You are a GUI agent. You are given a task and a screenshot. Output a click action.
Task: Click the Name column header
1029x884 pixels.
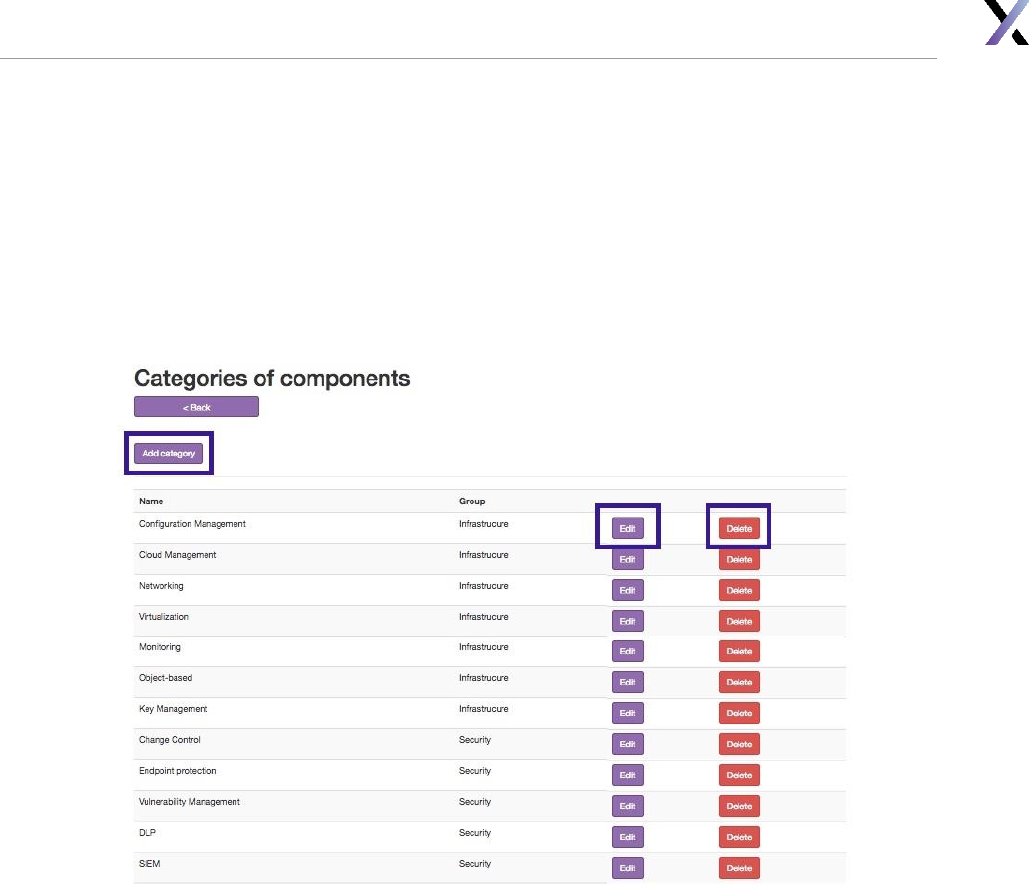tap(151, 501)
